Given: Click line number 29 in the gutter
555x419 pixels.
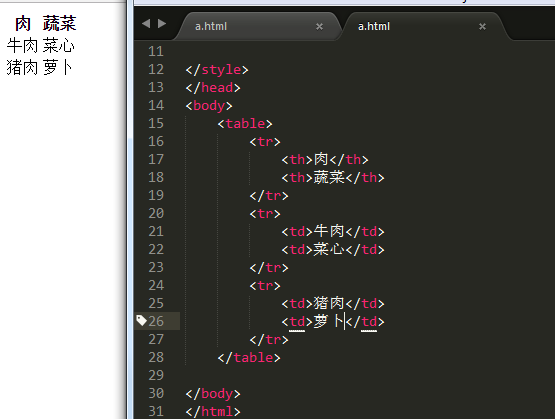Looking at the screenshot, I should pos(156,375).
